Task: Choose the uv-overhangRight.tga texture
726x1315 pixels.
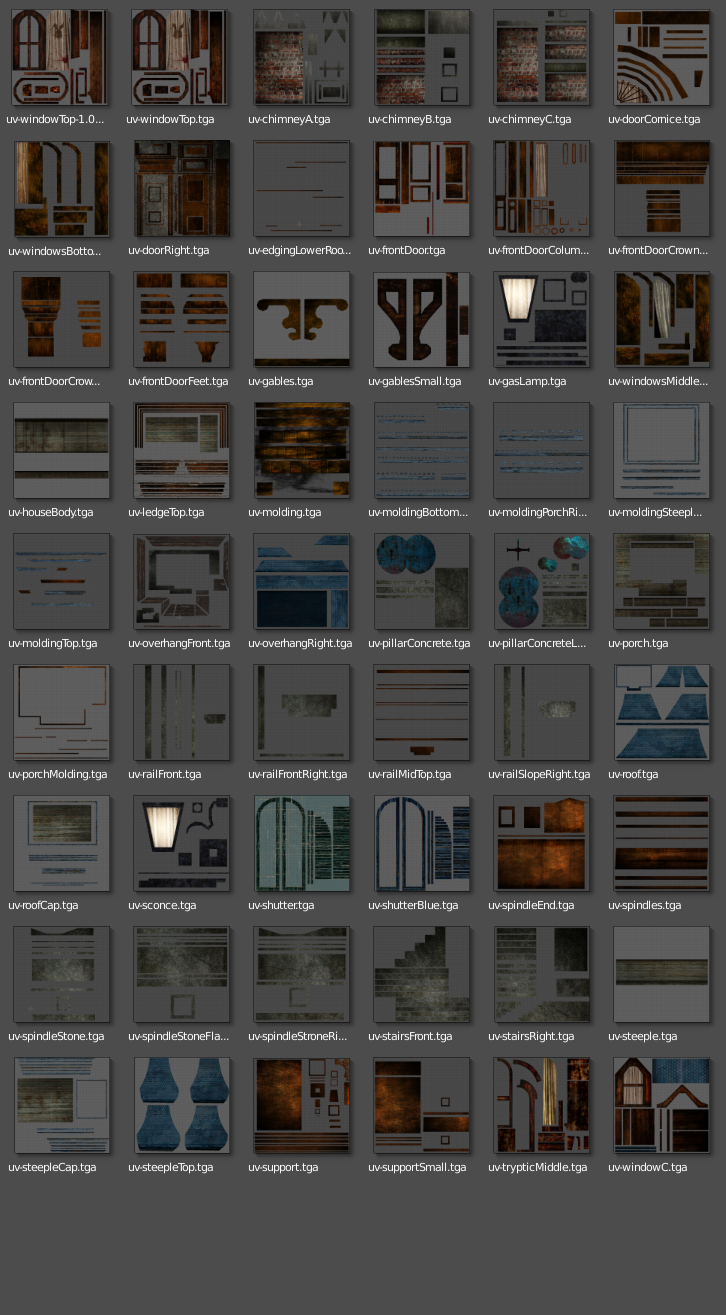Action: tap(301, 582)
